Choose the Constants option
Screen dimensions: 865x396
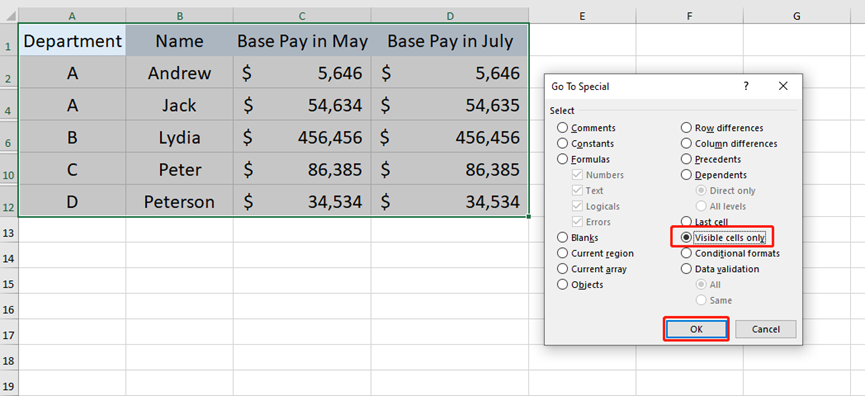[562, 143]
